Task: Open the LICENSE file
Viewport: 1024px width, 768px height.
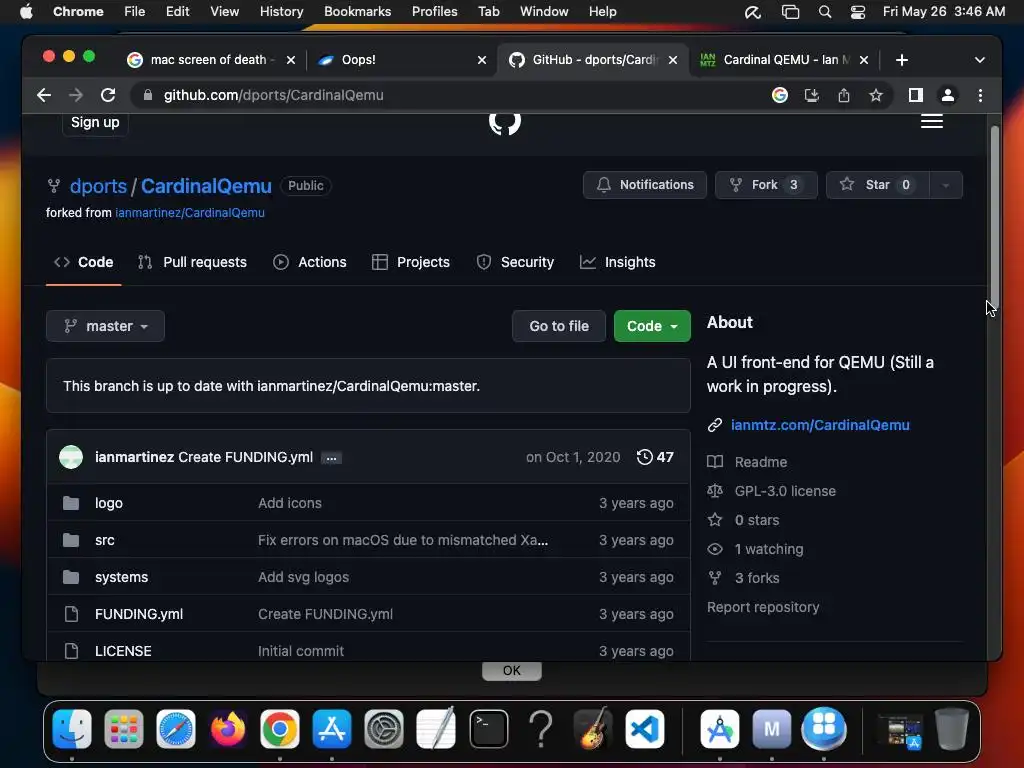Action: point(123,651)
